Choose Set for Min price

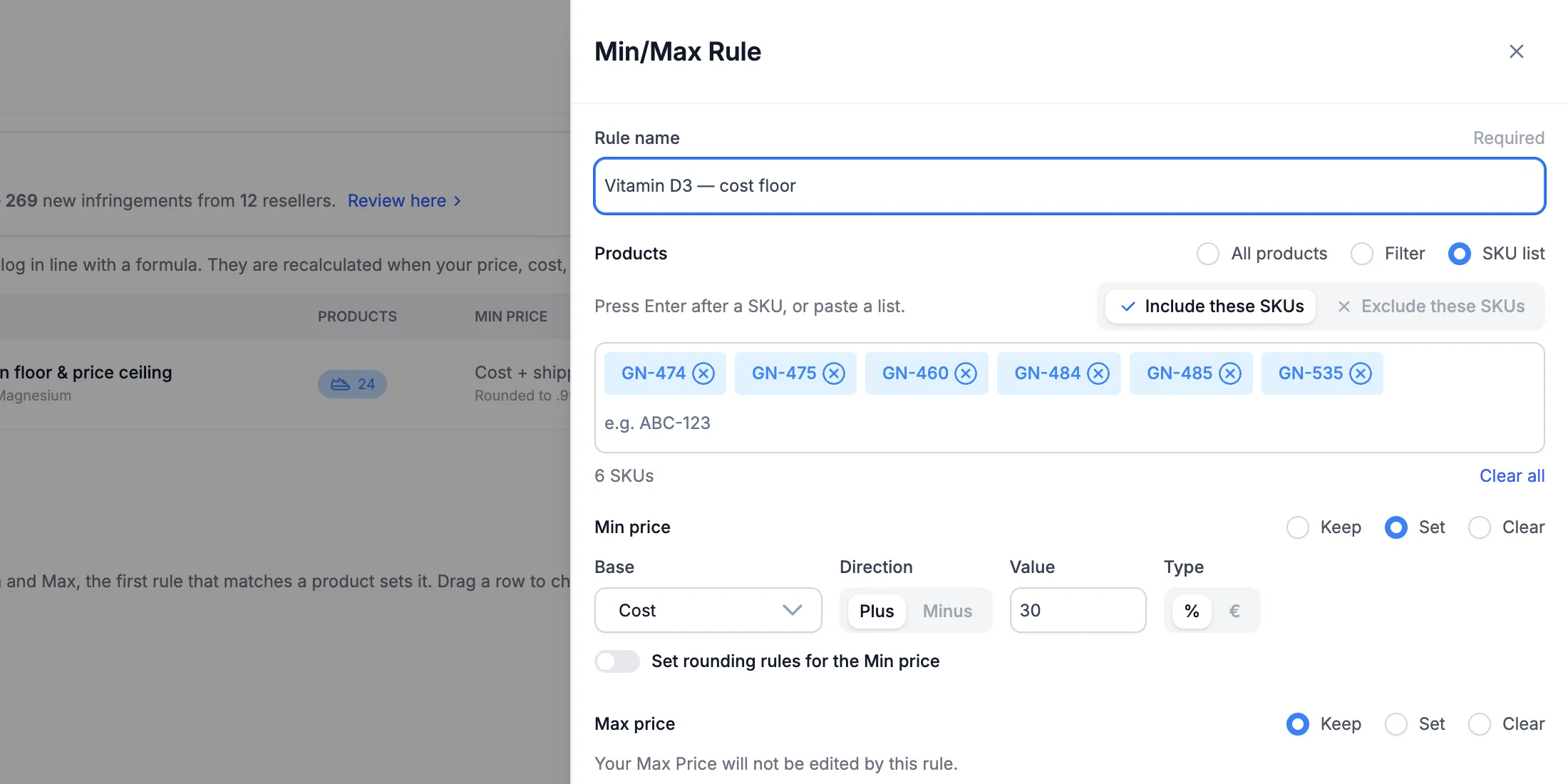coord(1396,527)
